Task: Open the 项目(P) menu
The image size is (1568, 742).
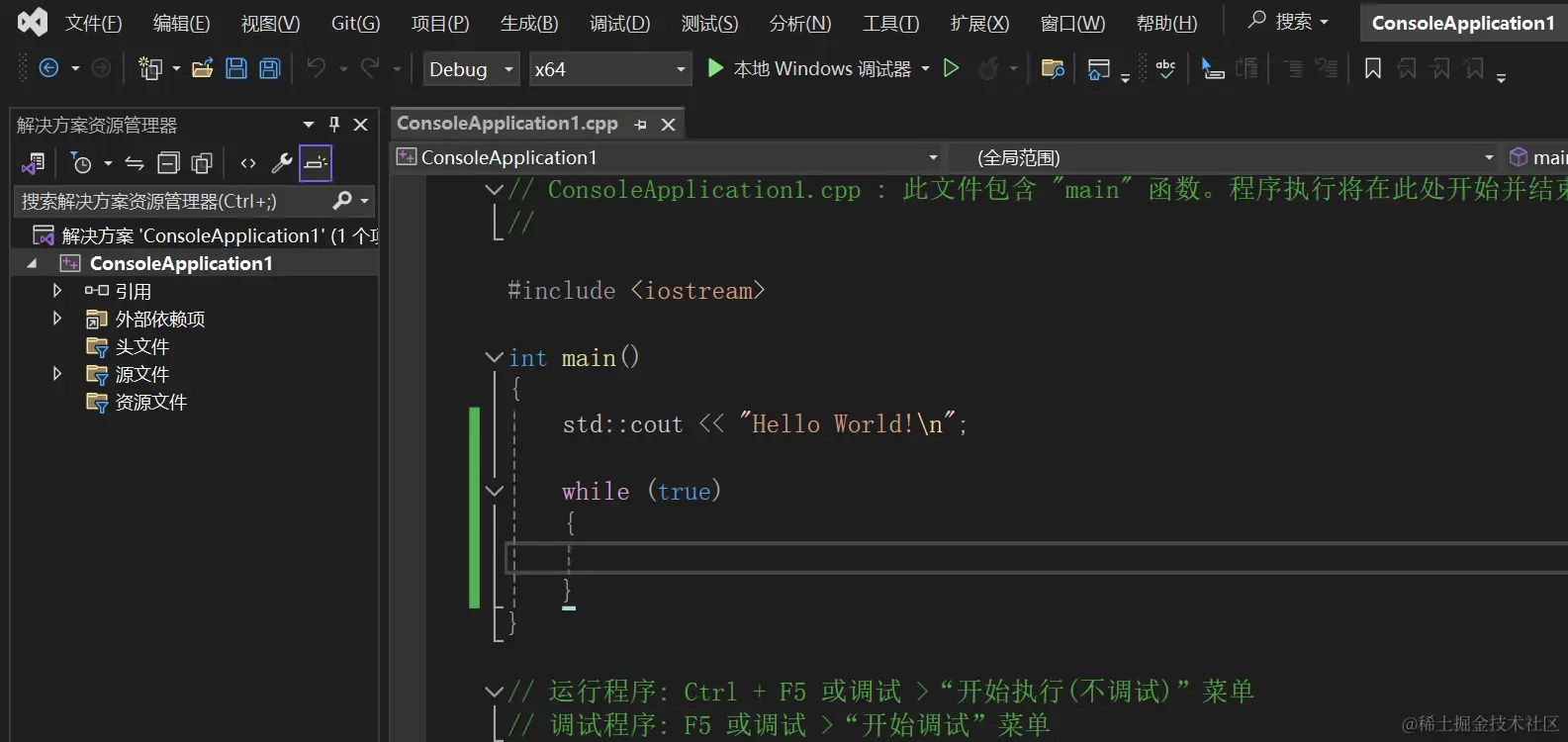Action: click(440, 23)
